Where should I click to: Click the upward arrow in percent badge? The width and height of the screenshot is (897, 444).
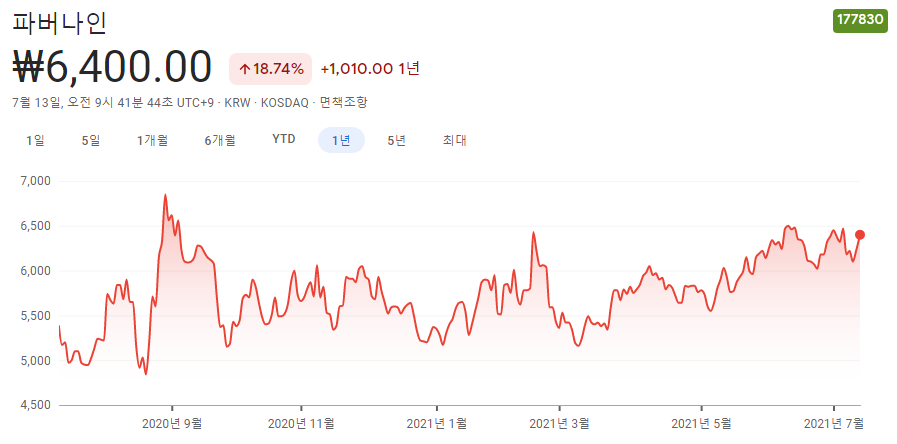tap(244, 70)
